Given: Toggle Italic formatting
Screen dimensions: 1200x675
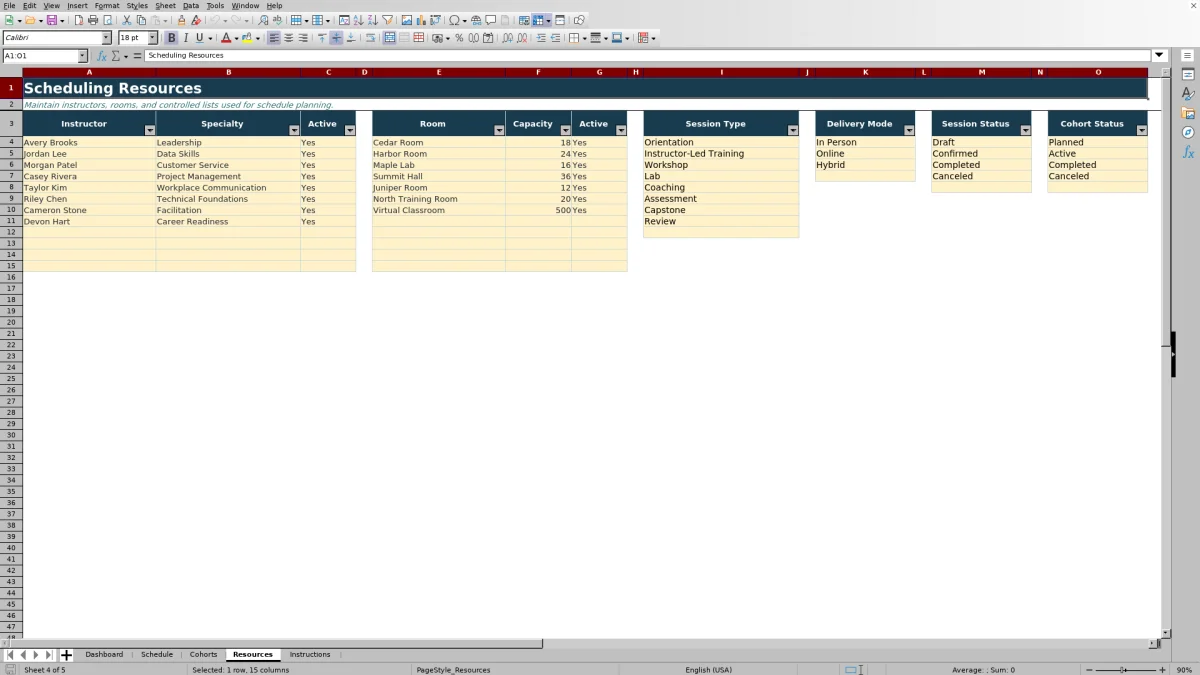Looking at the screenshot, I should (186, 38).
